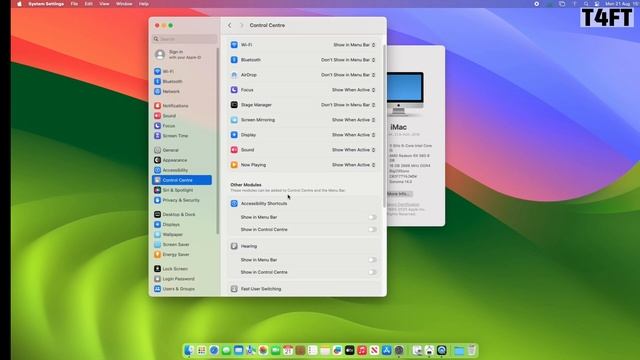The image size is (640, 360).
Task: Click the date and time in menu bar
Action: point(622,4)
